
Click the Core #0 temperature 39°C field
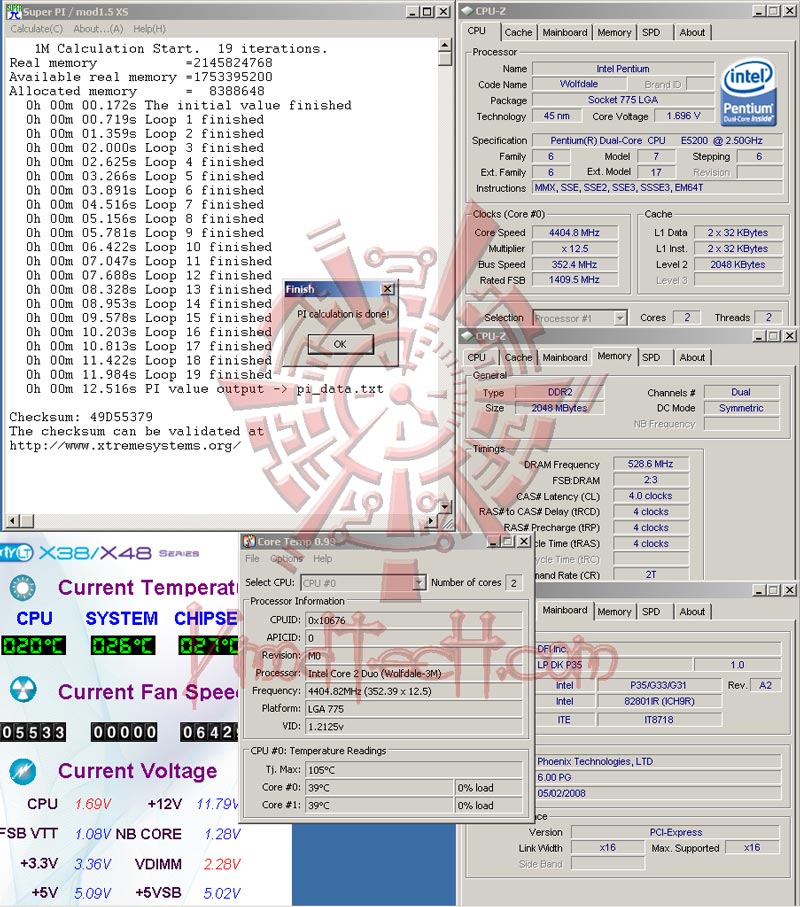point(379,787)
